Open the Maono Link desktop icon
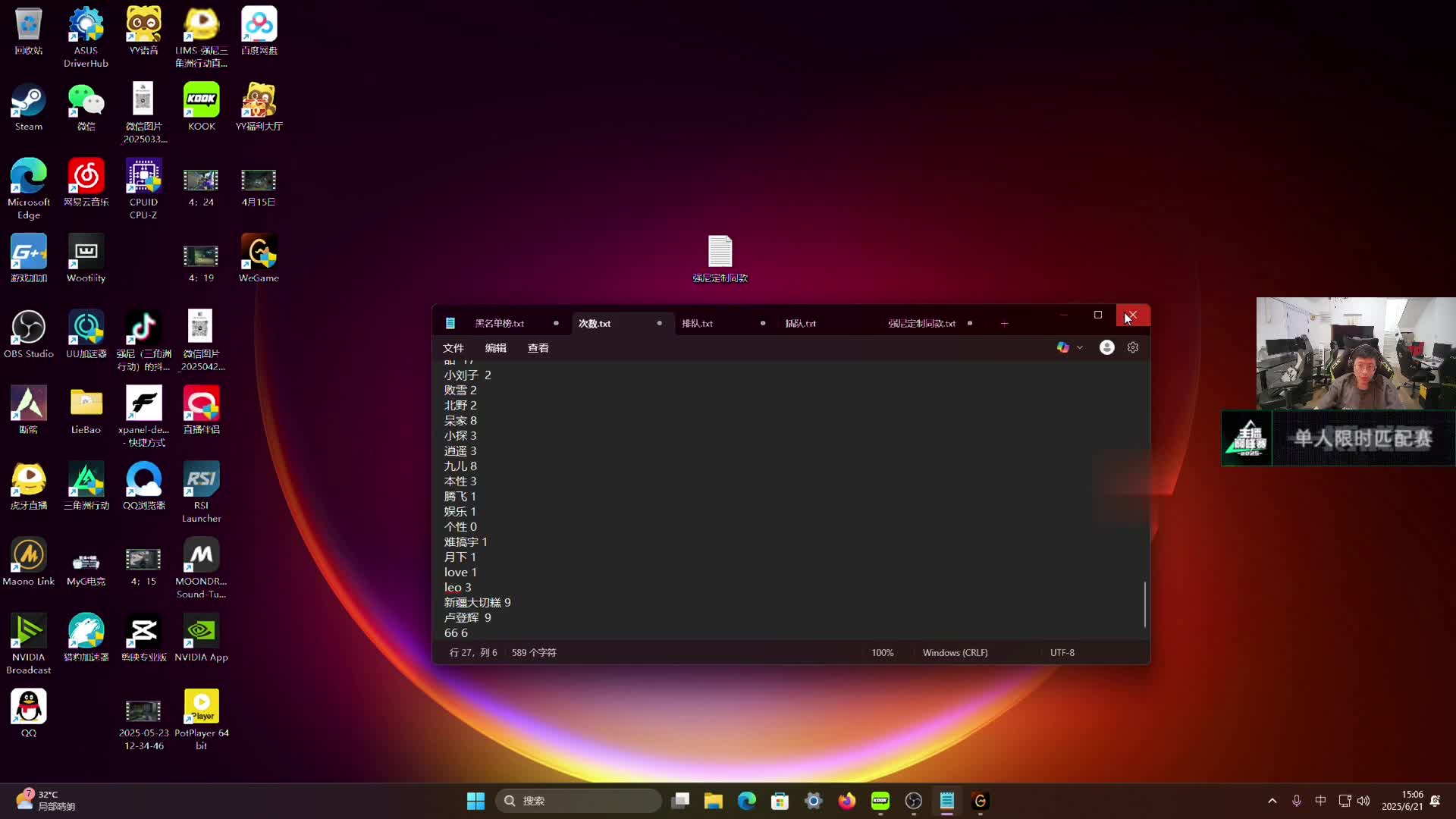Viewport: 1456px width, 819px height. click(x=29, y=562)
